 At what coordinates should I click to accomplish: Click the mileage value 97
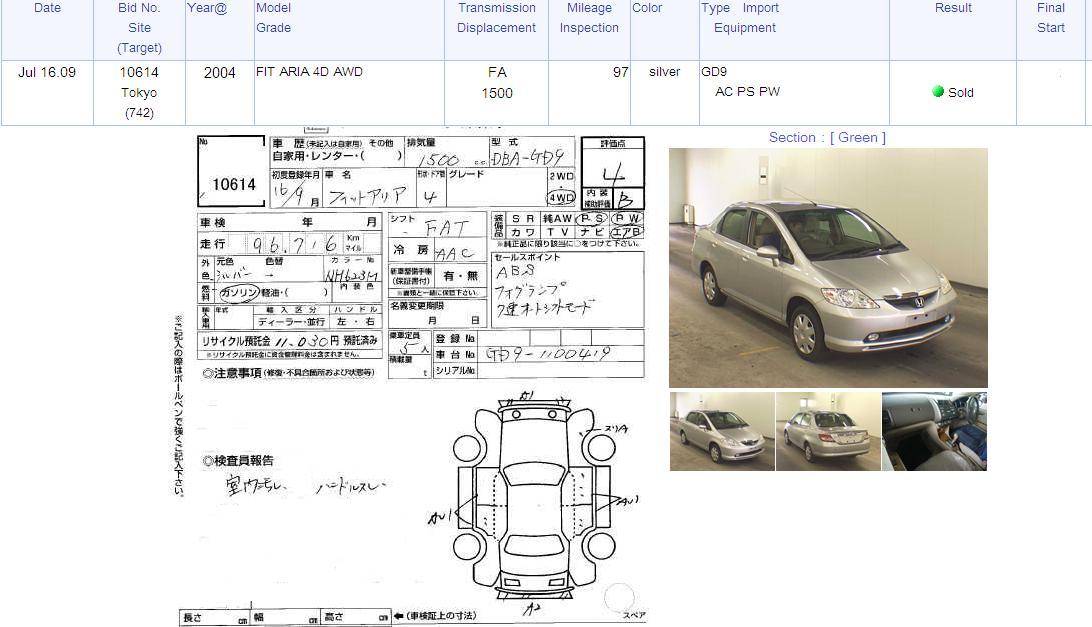[x=621, y=72]
